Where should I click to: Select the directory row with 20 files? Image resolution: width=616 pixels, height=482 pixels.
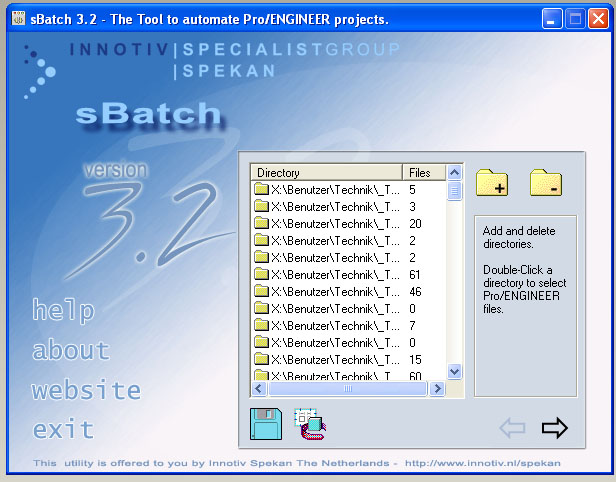tap(348, 224)
